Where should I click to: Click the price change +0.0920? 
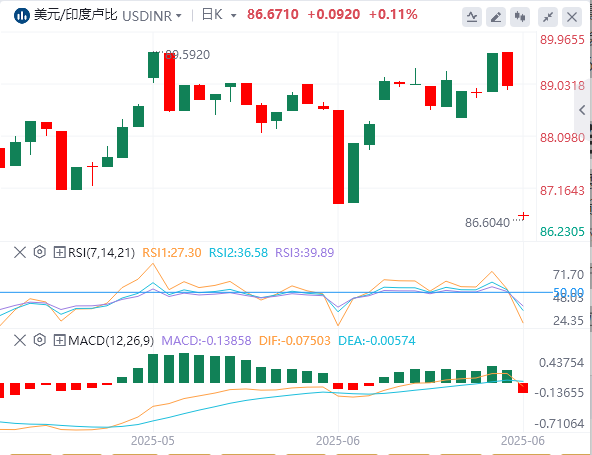334,15
